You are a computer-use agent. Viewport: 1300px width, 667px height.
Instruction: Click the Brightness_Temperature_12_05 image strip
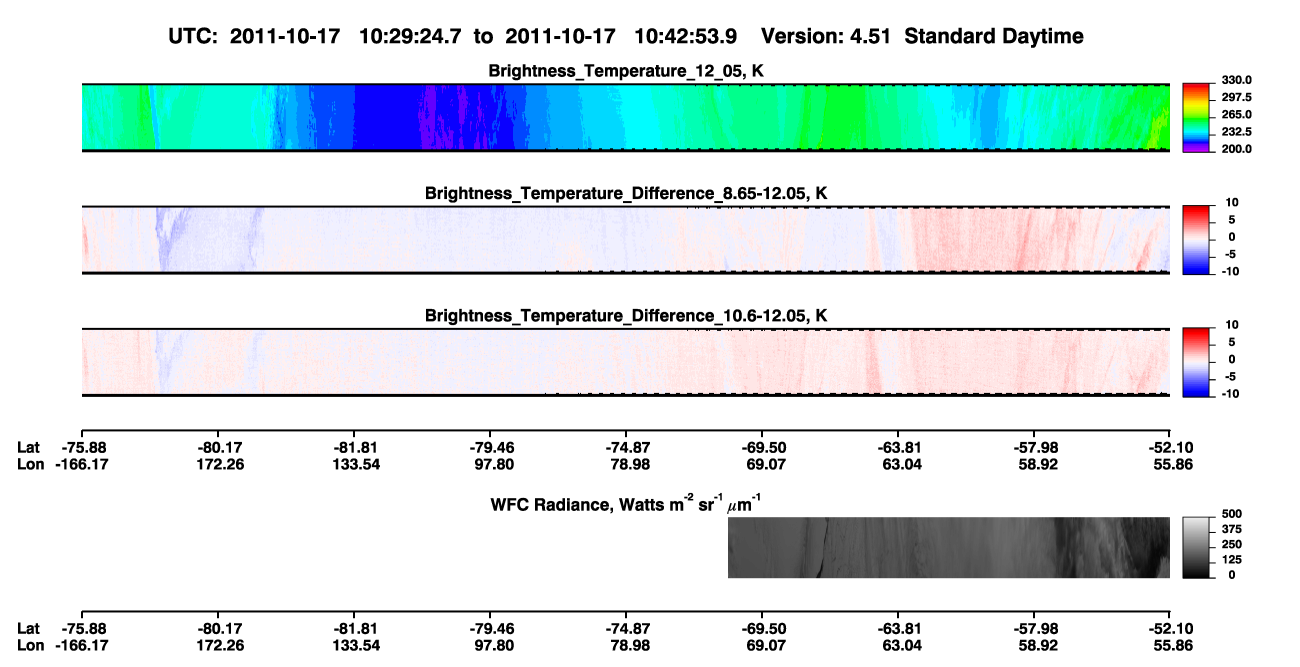coord(625,118)
